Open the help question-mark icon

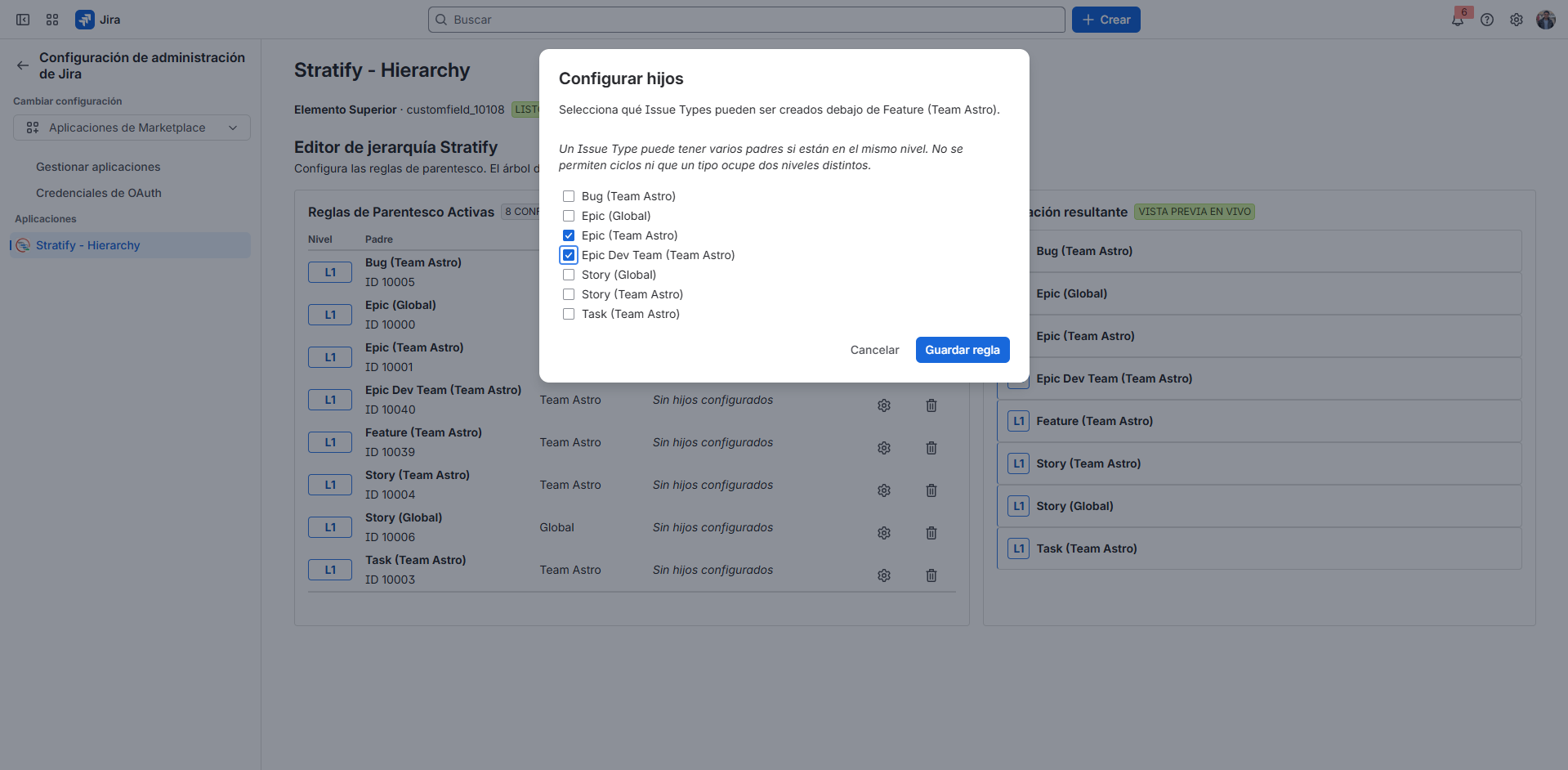pos(1487,20)
